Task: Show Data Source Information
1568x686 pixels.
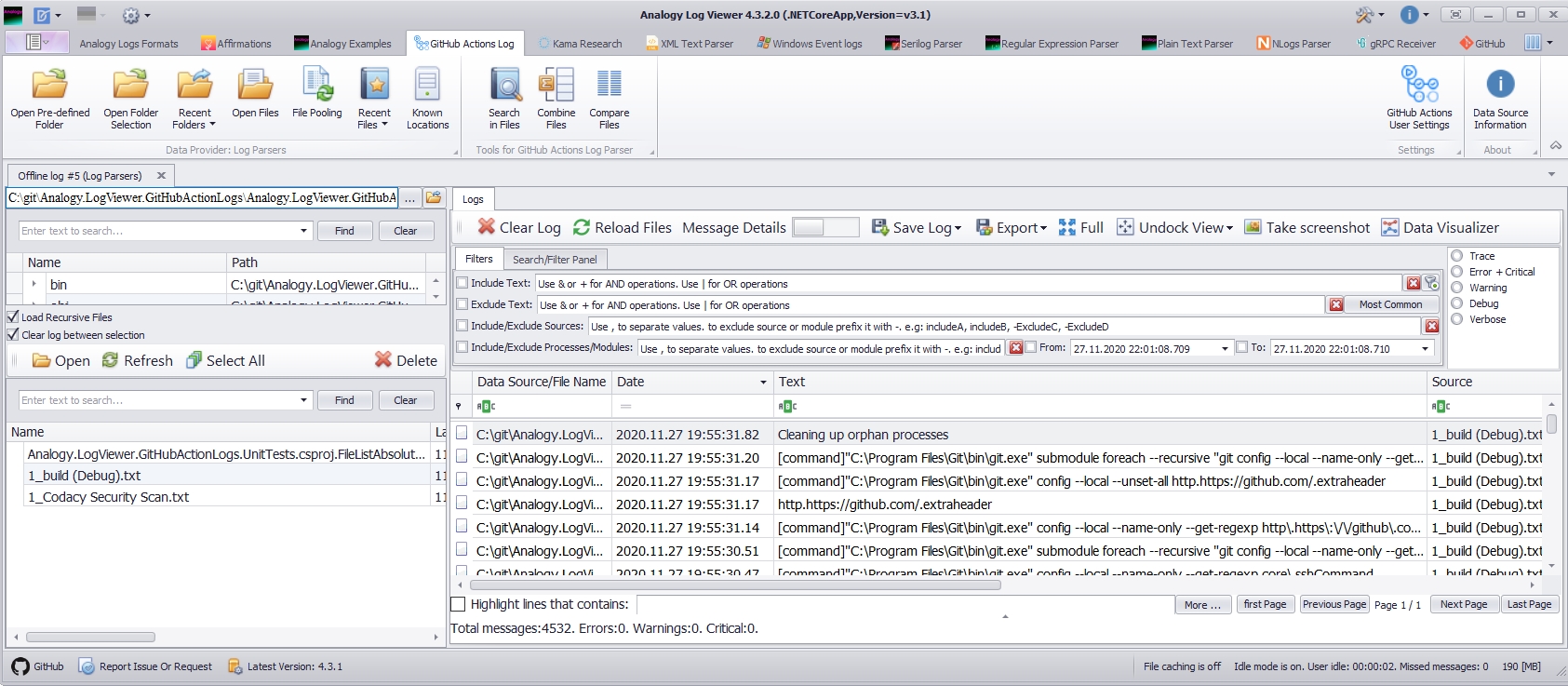Action: click(x=1499, y=98)
